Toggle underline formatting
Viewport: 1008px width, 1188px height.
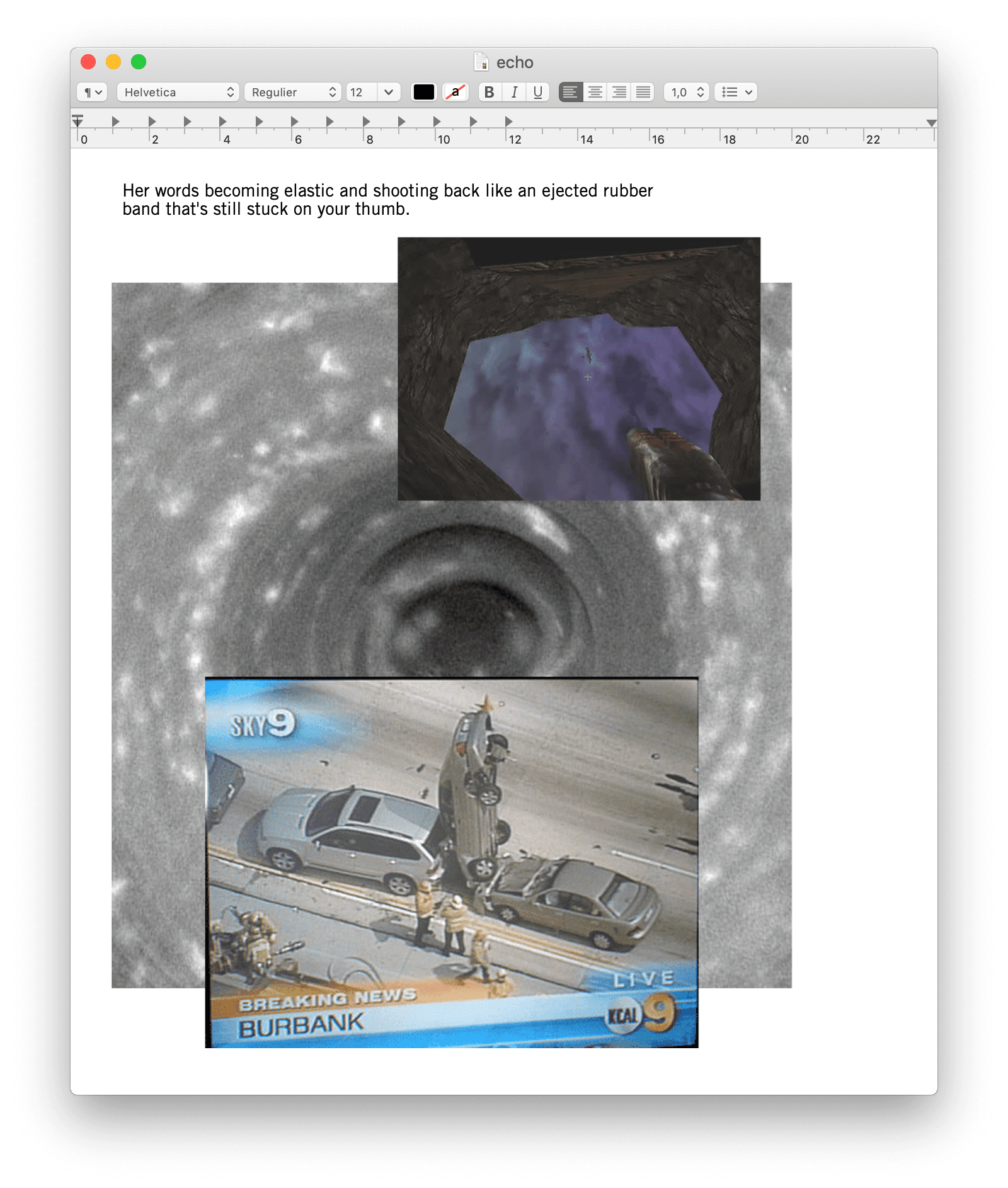tap(537, 92)
